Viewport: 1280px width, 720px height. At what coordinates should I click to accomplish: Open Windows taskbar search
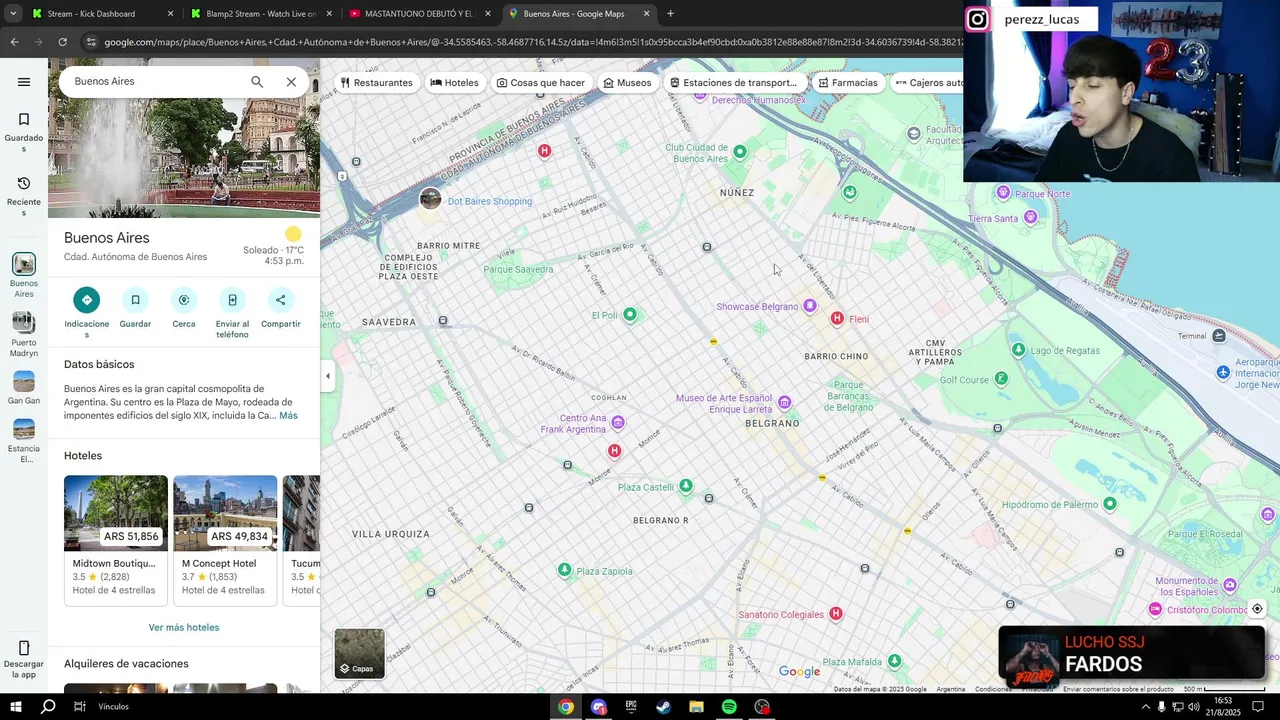pos(48,707)
